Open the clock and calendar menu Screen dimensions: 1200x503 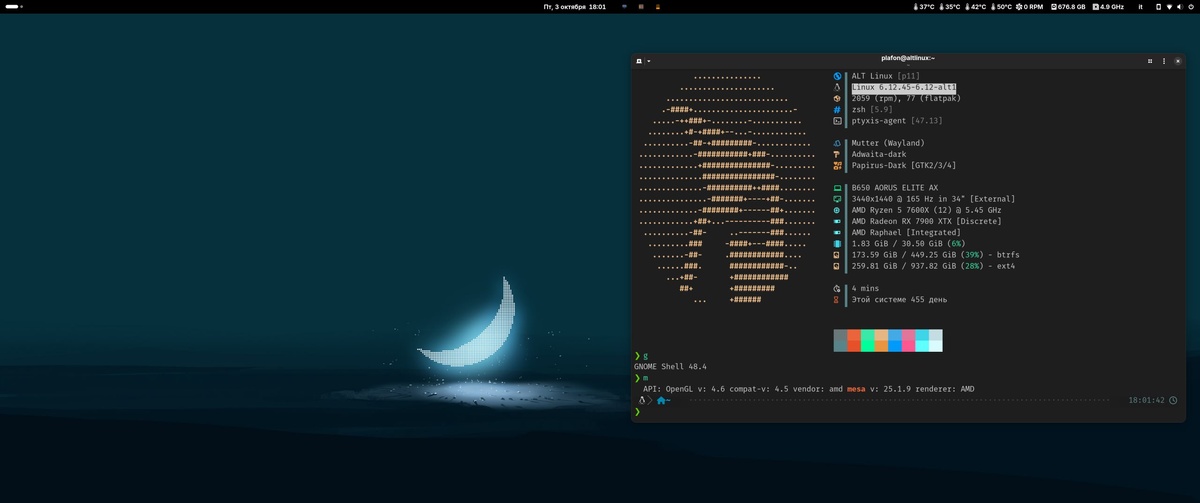pyautogui.click(x=574, y=7)
